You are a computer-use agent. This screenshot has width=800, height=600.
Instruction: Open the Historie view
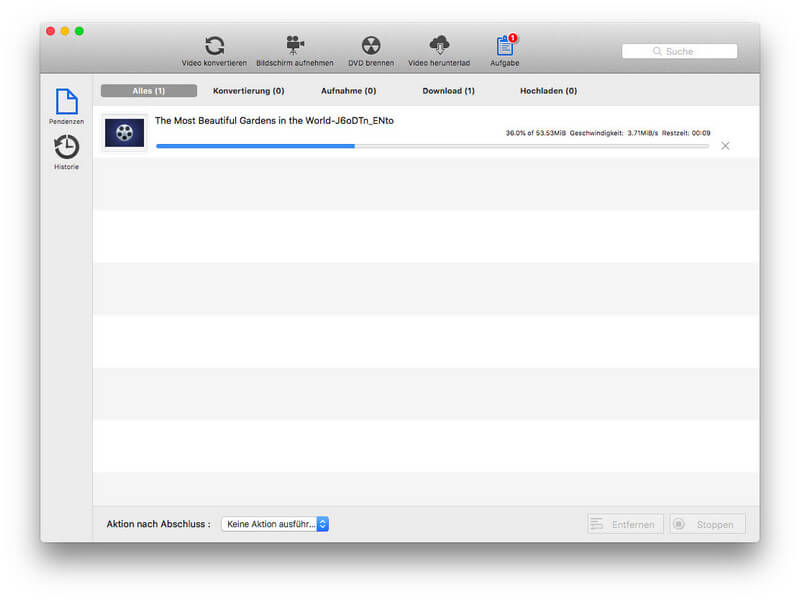[66, 152]
